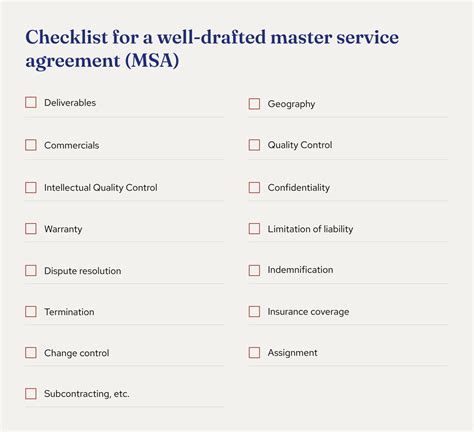Click the Dispute resolution label text

click(x=83, y=271)
